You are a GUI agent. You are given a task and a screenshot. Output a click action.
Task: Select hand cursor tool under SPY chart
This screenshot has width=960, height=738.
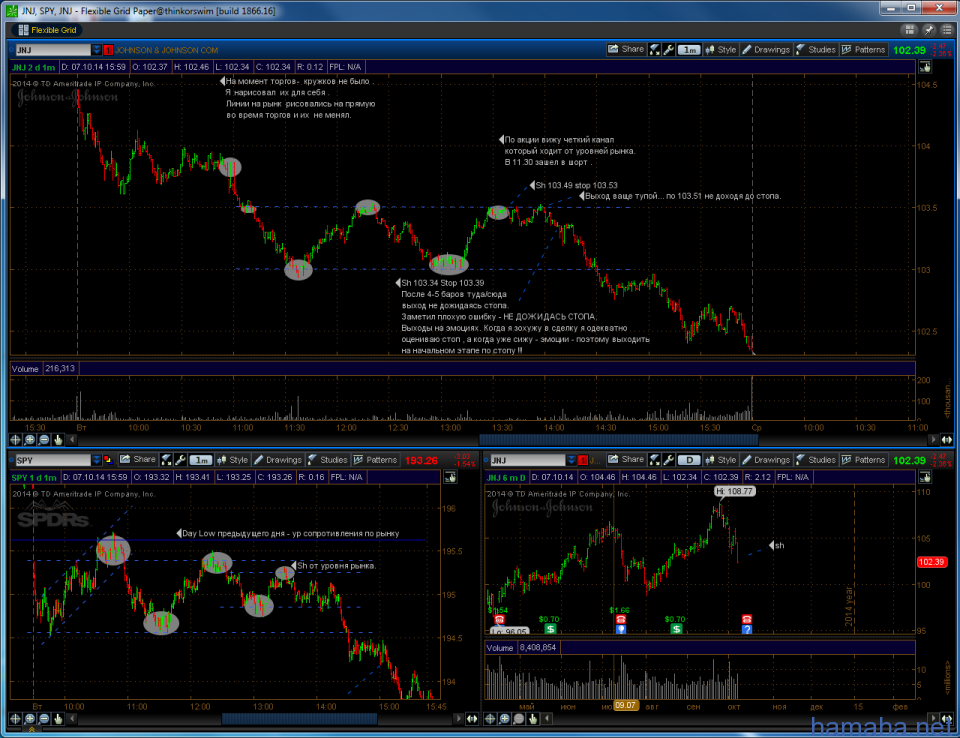(58, 718)
